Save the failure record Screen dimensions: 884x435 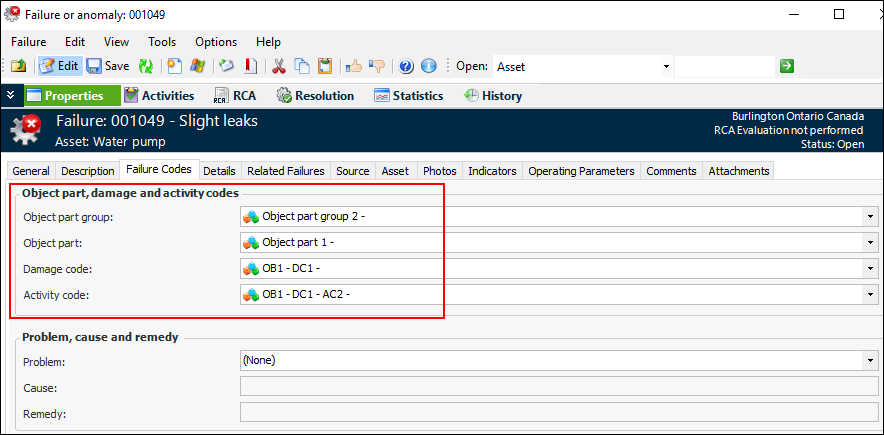108,66
